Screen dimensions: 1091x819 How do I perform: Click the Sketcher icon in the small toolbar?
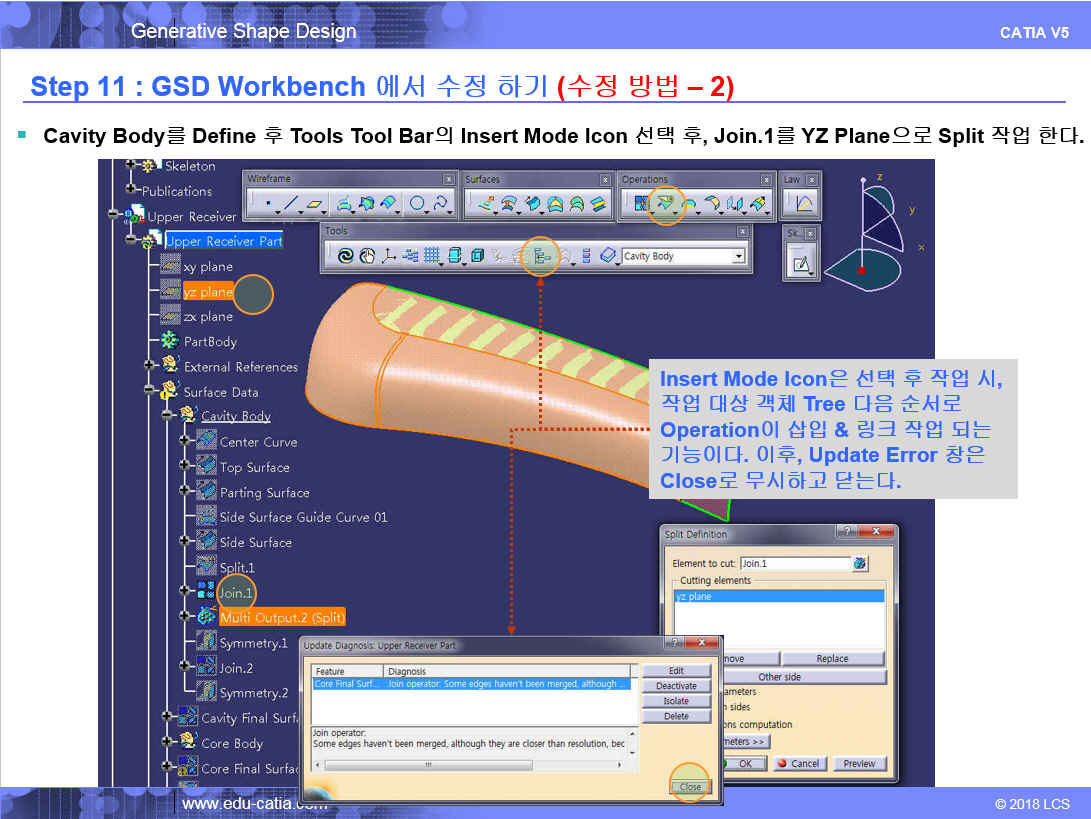pyautogui.click(x=801, y=265)
